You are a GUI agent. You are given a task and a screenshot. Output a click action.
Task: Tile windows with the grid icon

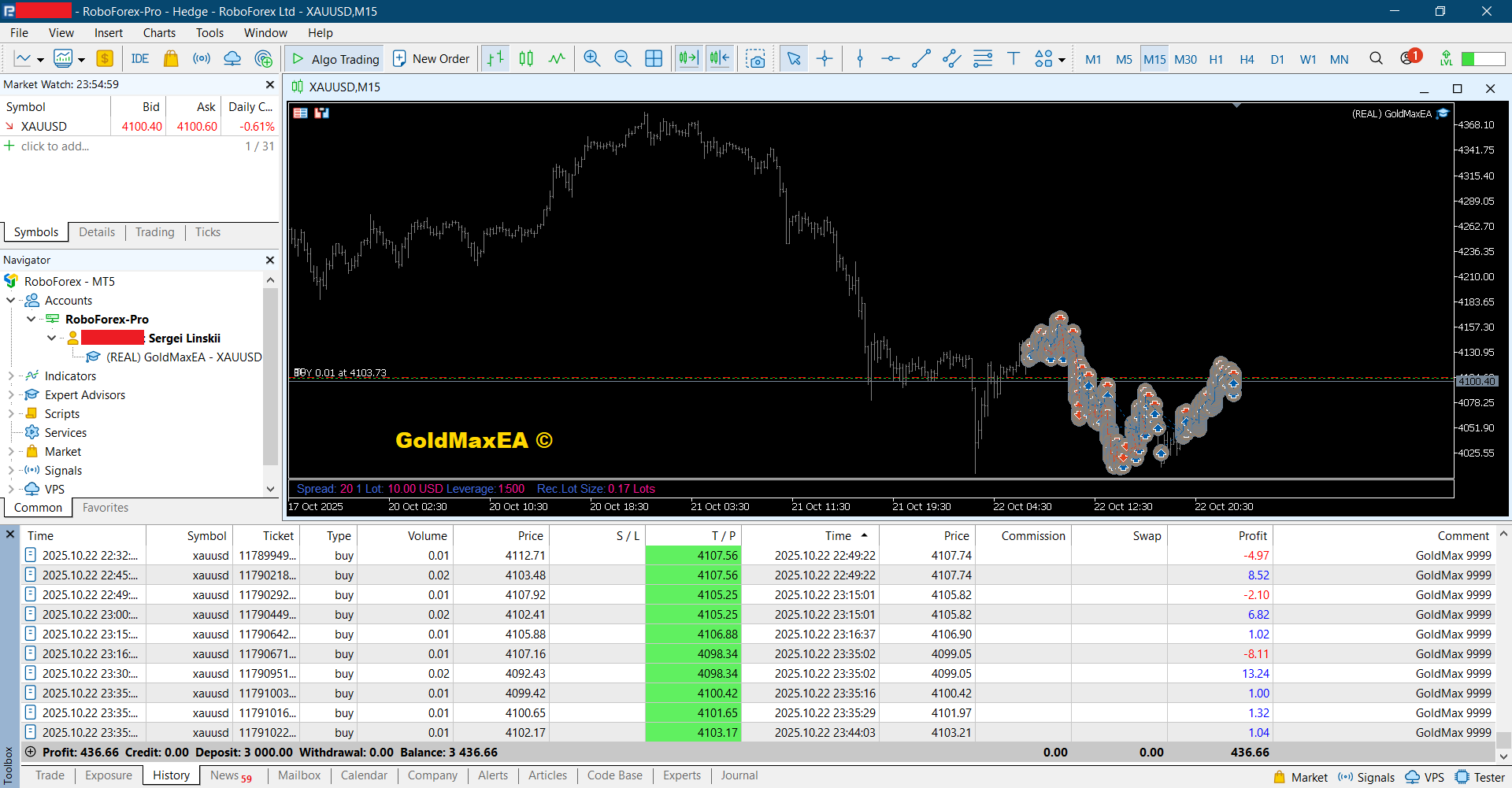(x=654, y=59)
